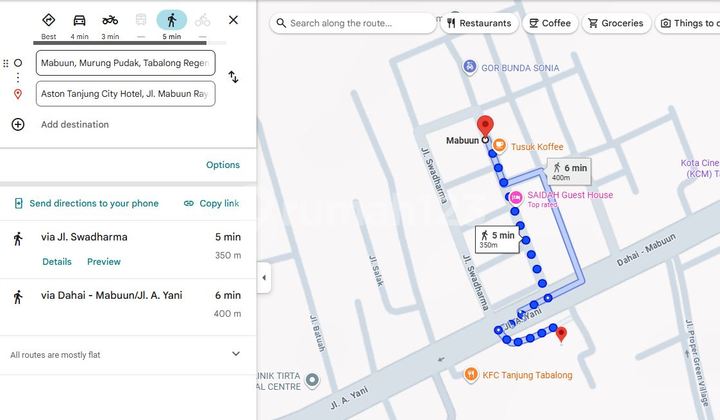Edit the Aston Tanjung City Hotel destination
The height and width of the screenshot is (420, 720).
125,94
